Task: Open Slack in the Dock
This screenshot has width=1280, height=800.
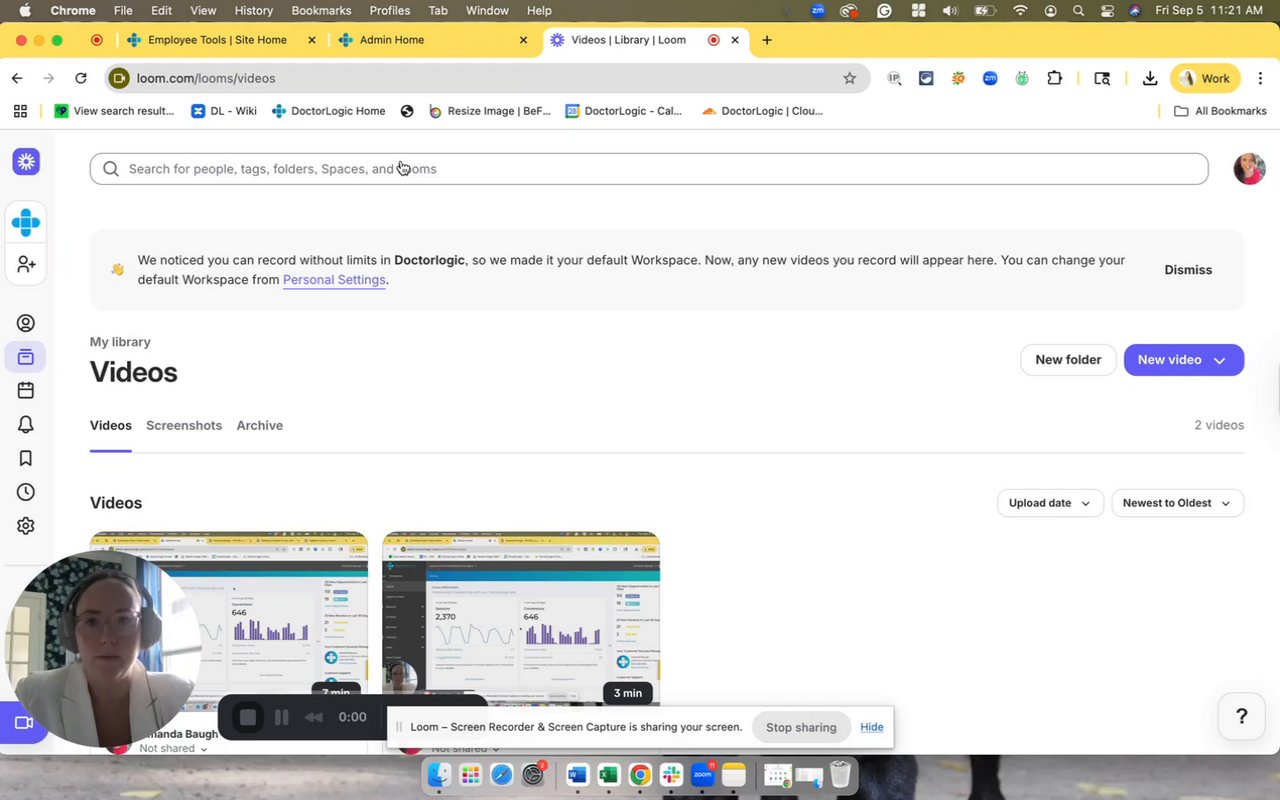Action: pos(671,774)
